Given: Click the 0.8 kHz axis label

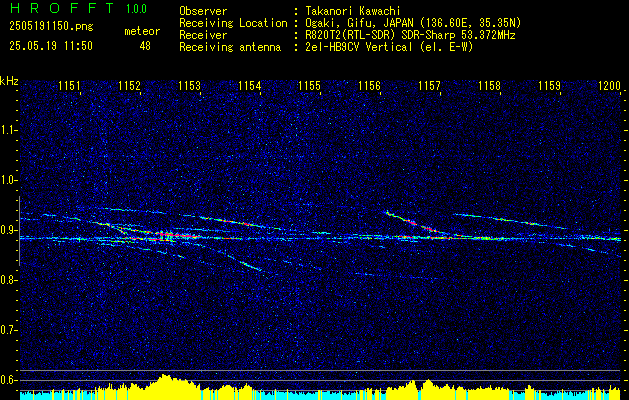Looking at the screenshot, I should point(7,280).
